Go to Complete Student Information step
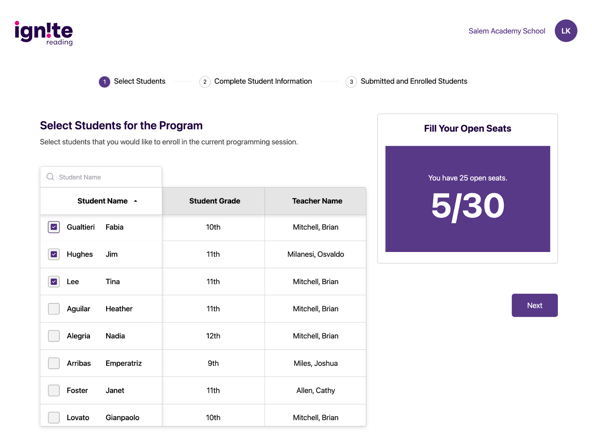The width and height of the screenshot is (592, 443). (x=263, y=81)
